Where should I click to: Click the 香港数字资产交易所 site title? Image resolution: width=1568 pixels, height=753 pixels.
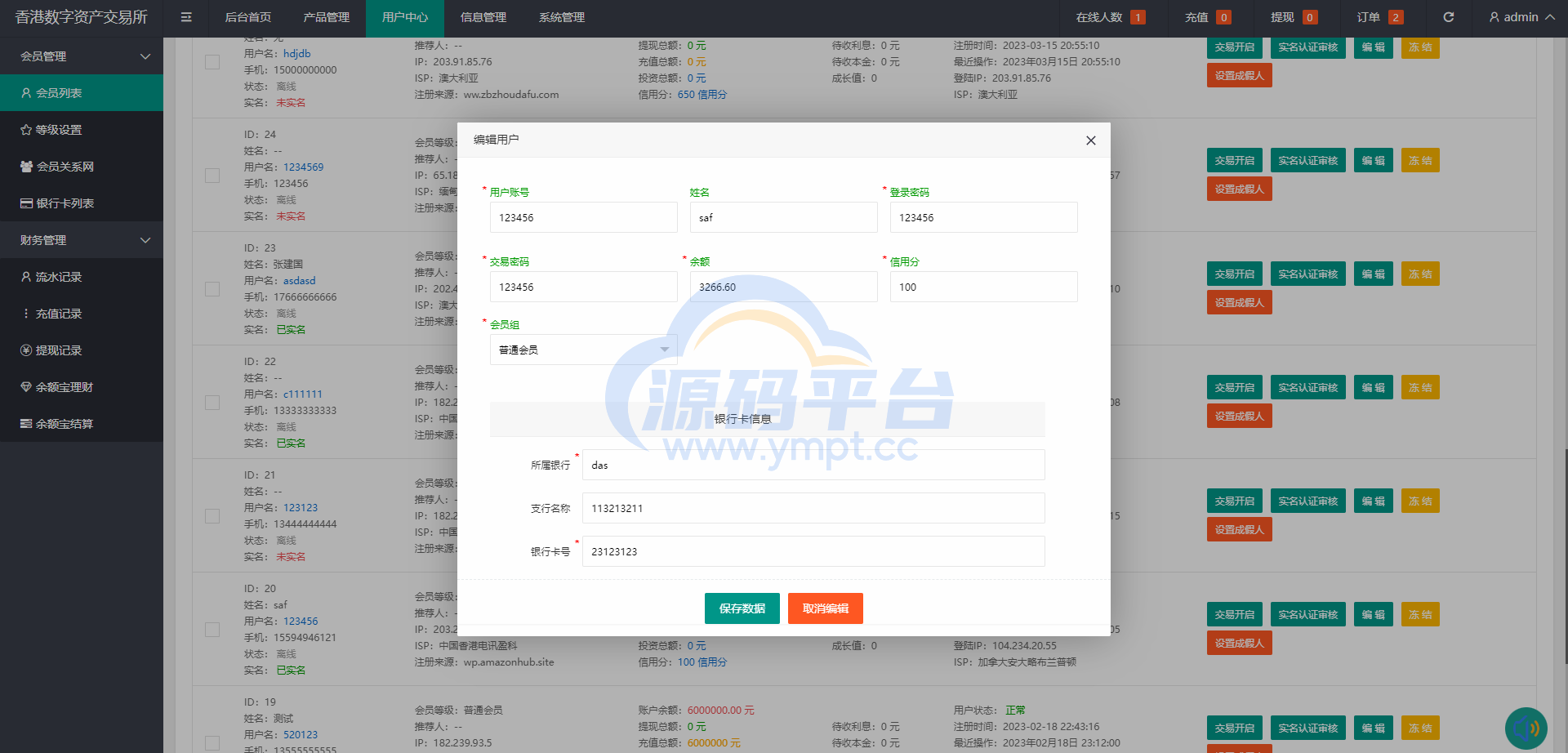82,17
